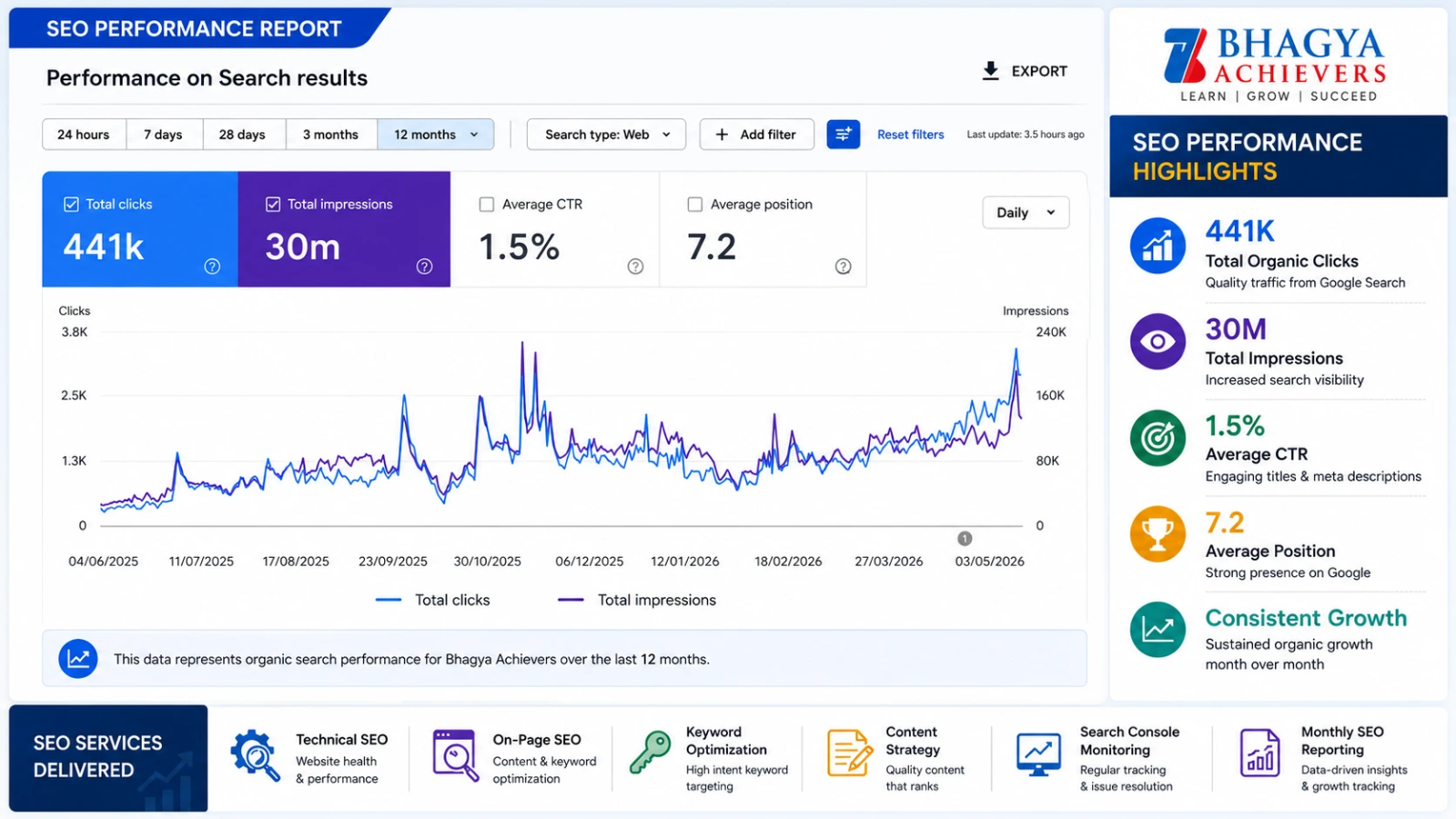This screenshot has height=819, width=1456.
Task: Click the Monthly SEO Reporting document icon
Action: (x=1259, y=753)
